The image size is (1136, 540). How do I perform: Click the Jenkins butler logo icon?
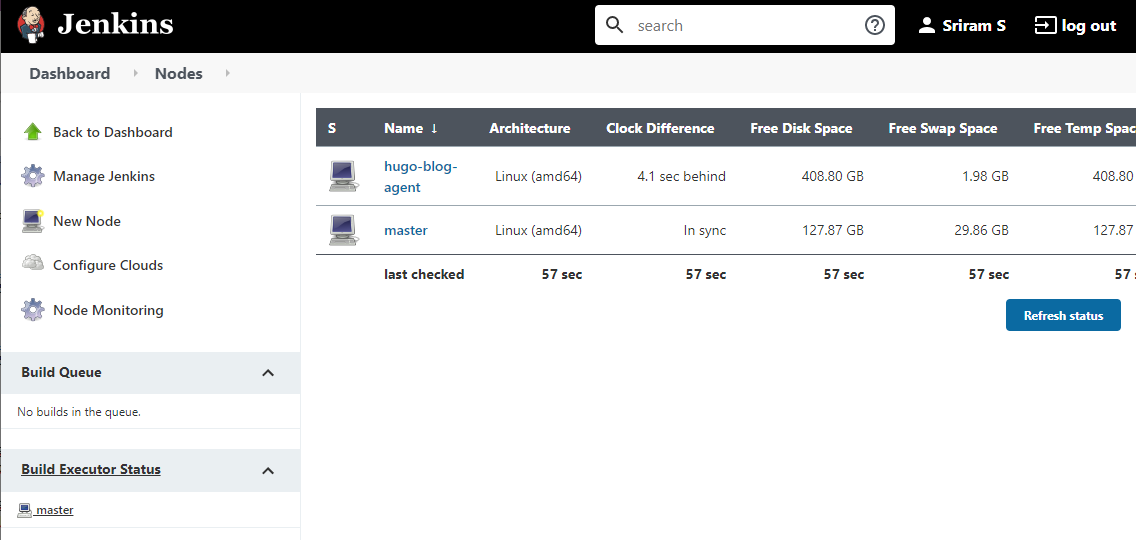click(x=30, y=25)
